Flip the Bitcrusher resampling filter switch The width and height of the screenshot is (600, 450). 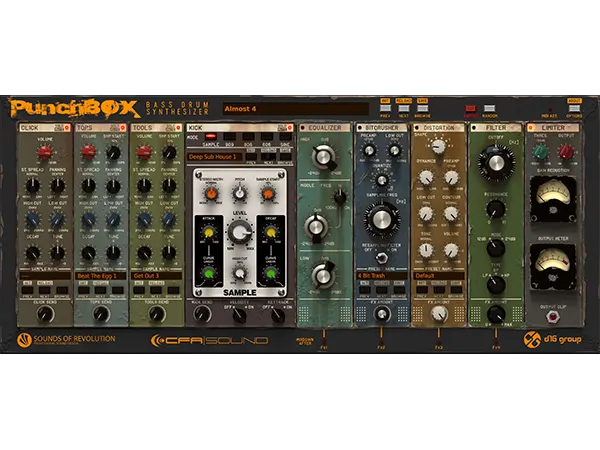[381, 258]
